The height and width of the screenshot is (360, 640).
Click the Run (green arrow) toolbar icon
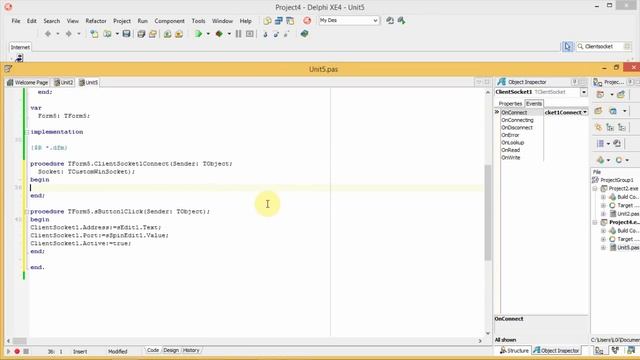198,34
